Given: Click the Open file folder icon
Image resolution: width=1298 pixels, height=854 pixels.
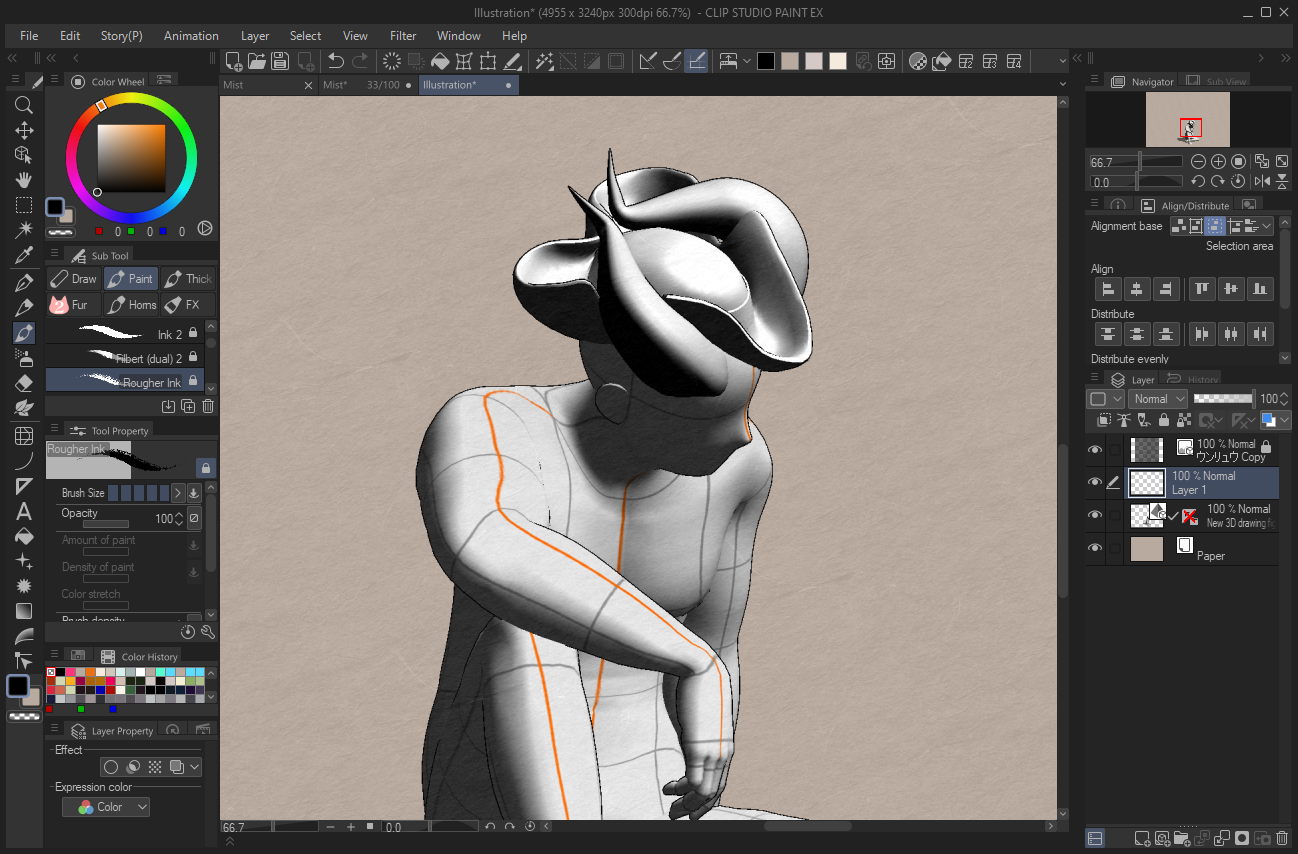Looking at the screenshot, I should pyautogui.click(x=257, y=61).
